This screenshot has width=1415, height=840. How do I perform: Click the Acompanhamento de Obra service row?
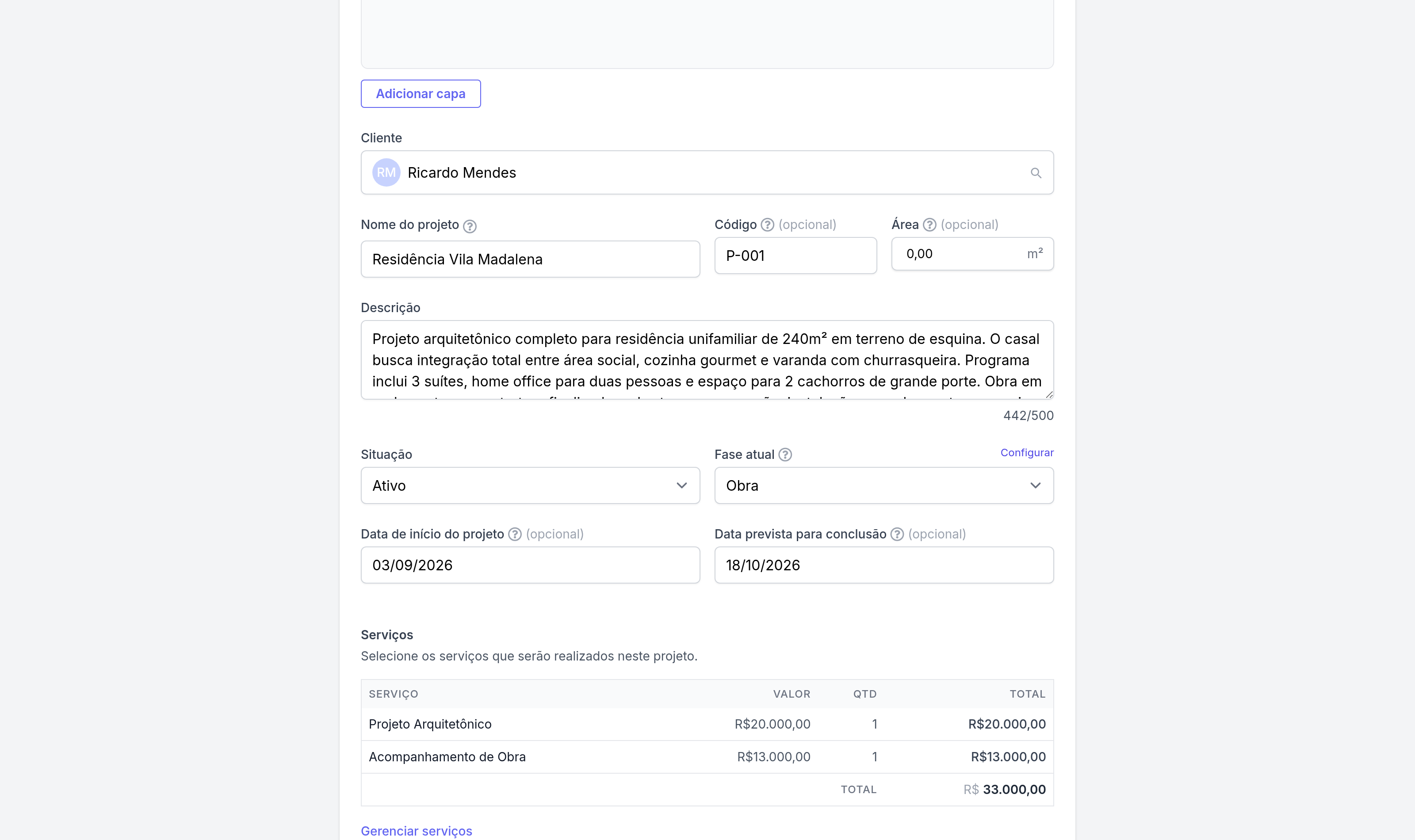pos(707,757)
